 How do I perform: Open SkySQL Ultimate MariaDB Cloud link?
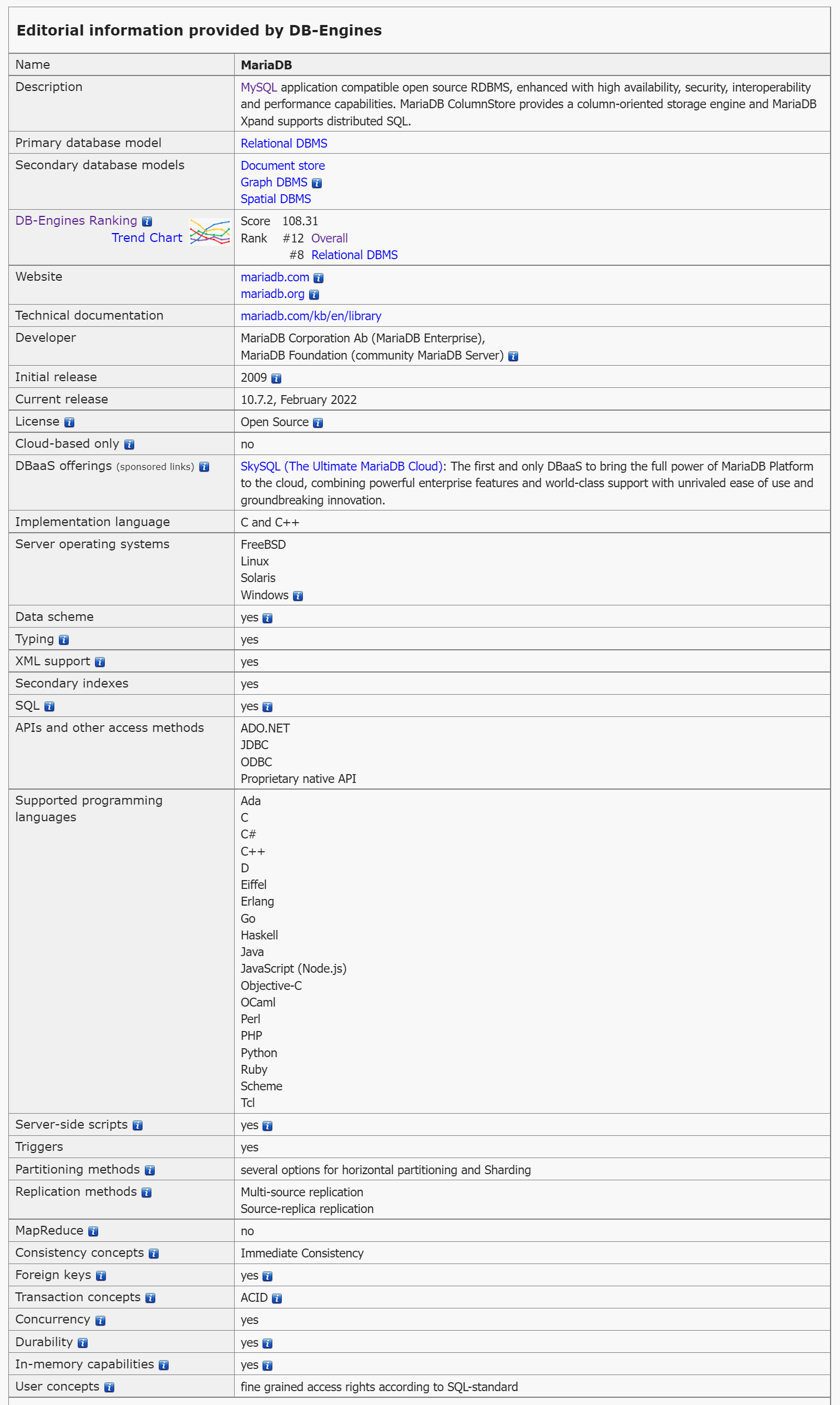click(x=341, y=467)
